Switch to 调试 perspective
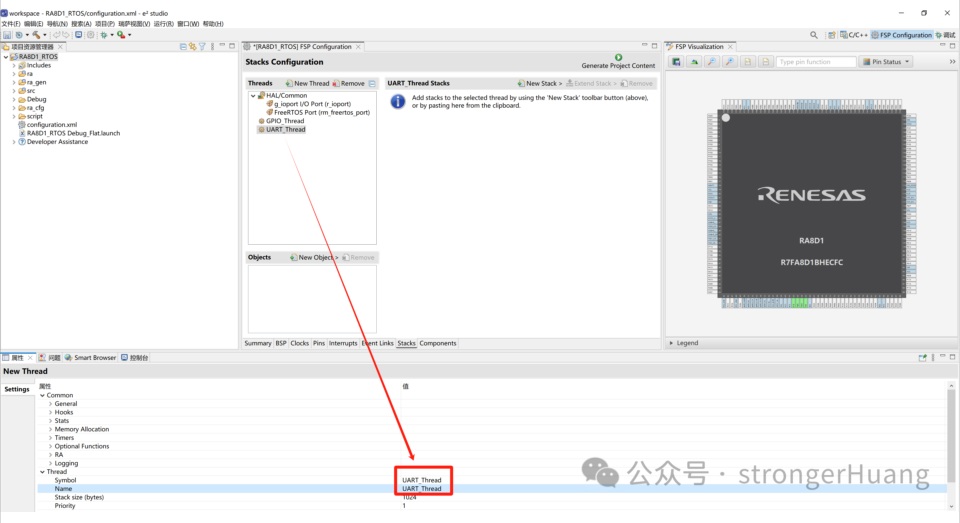960x523 pixels. tap(945, 35)
